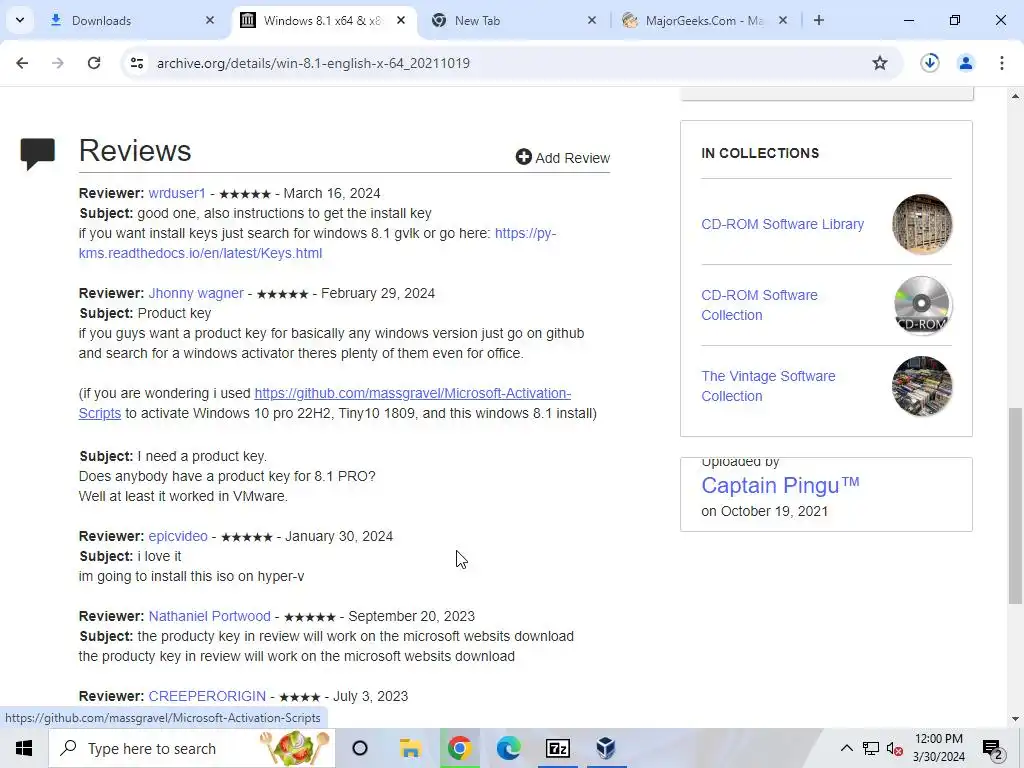Click the Add Review link

click(563, 158)
